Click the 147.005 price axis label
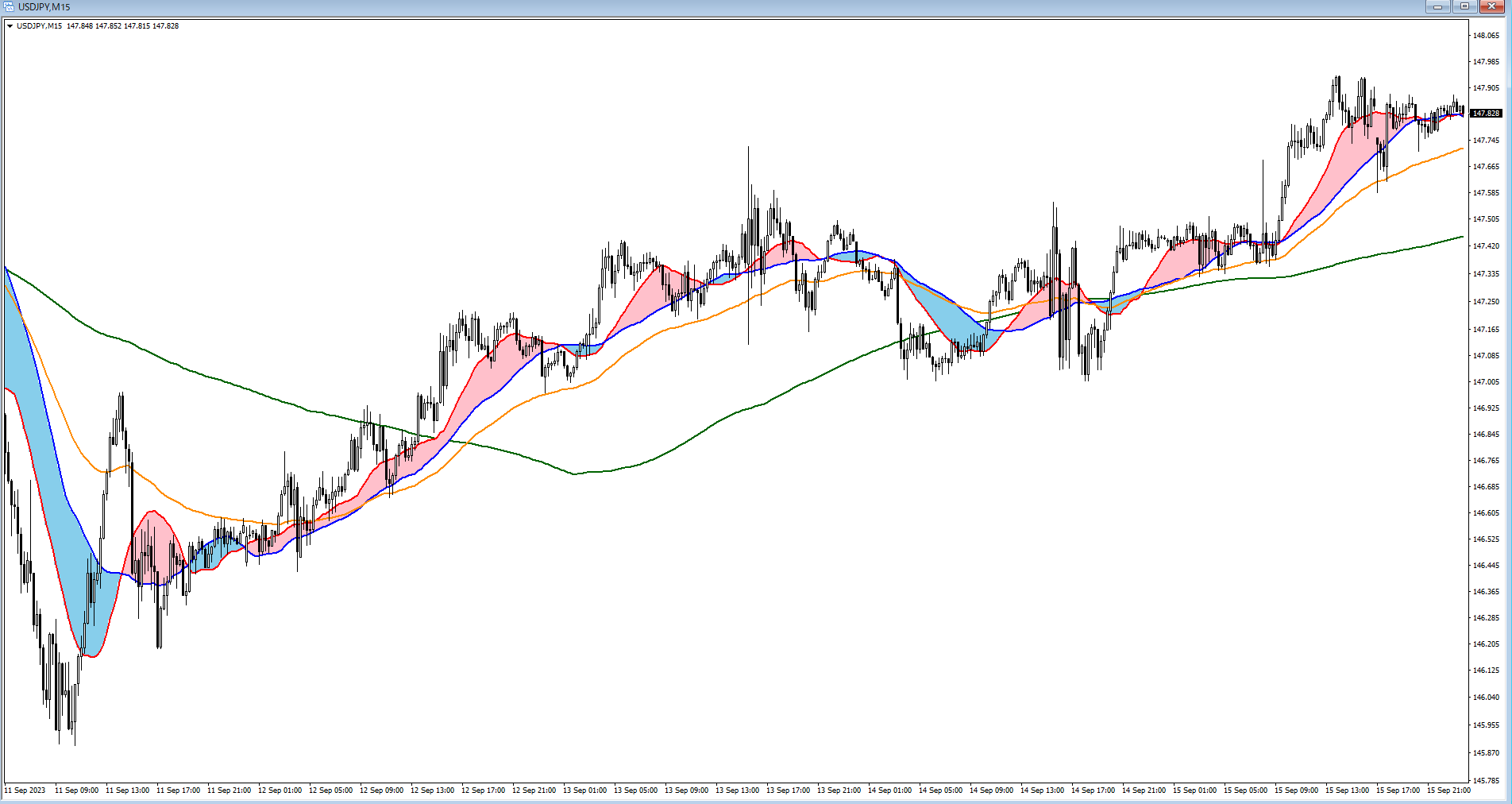 (x=1486, y=382)
